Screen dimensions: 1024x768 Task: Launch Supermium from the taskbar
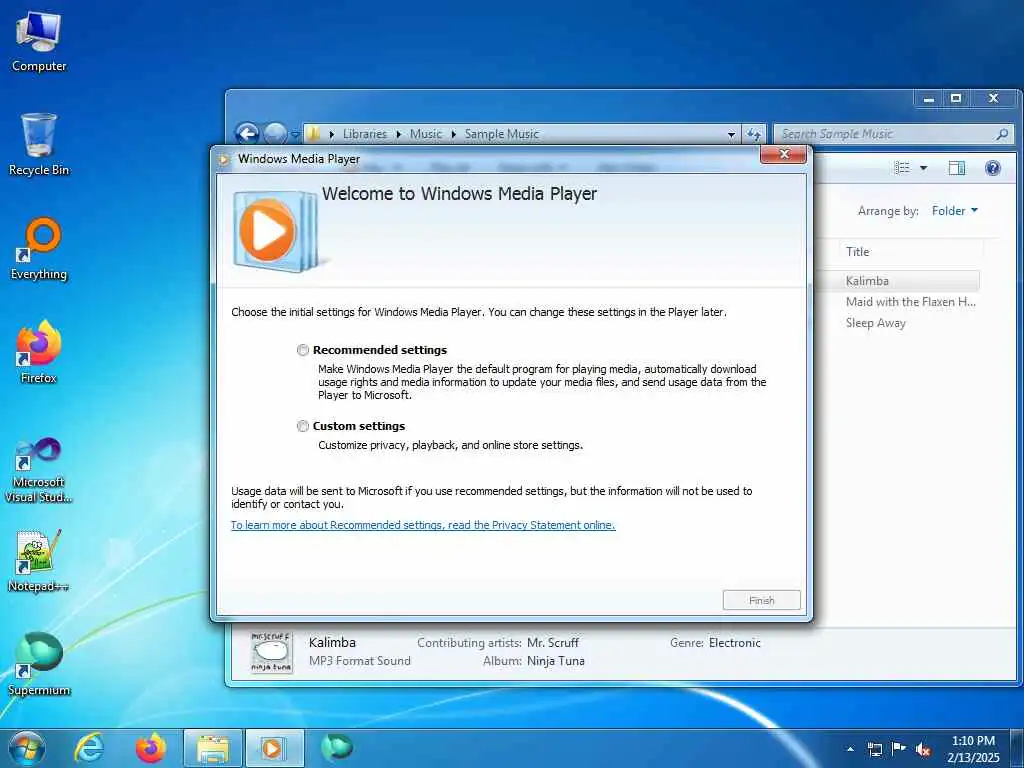pyautogui.click(x=336, y=748)
